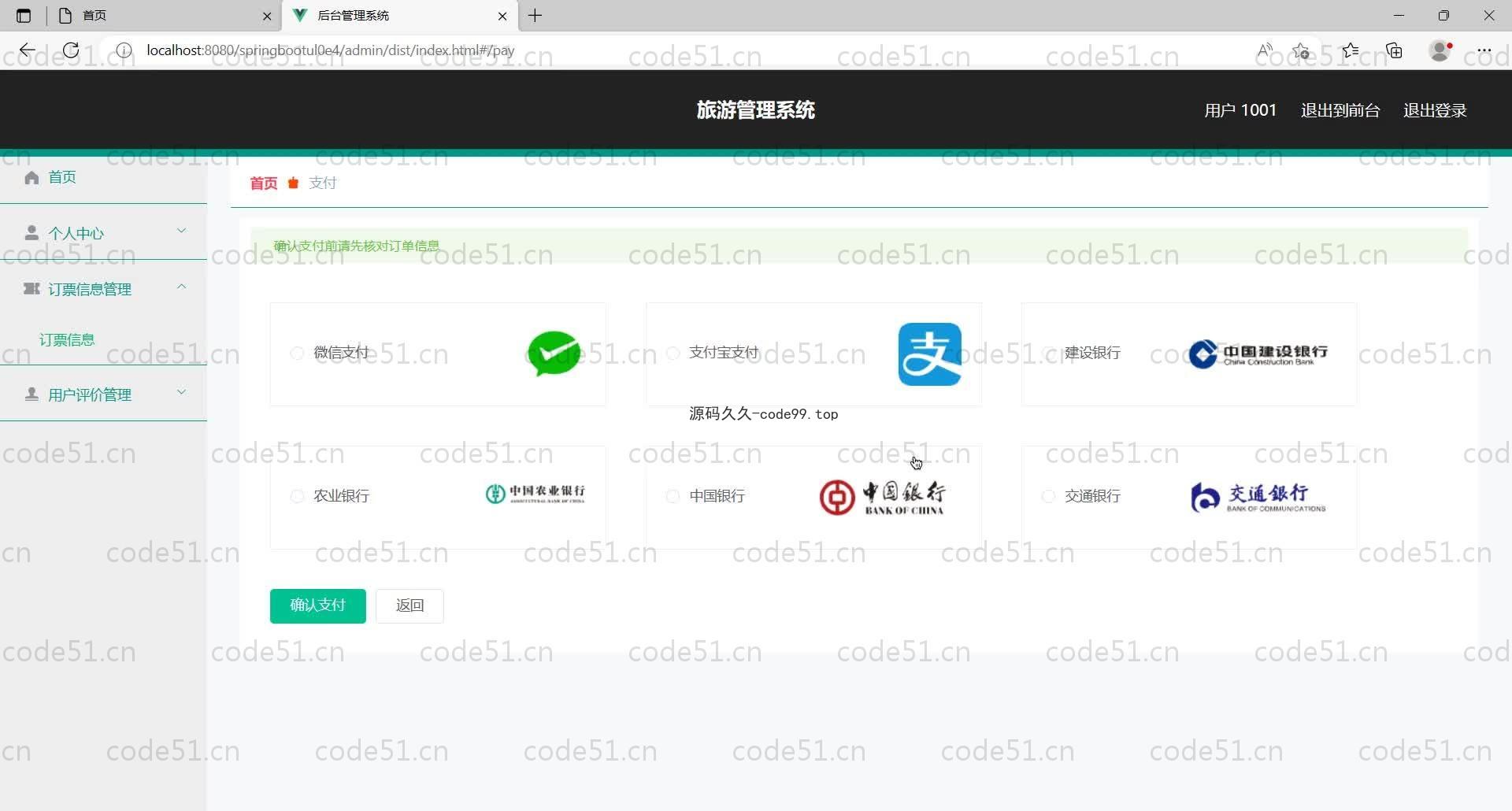The width and height of the screenshot is (1512, 811).
Task: Click the browser profile avatar
Action: (x=1440, y=50)
